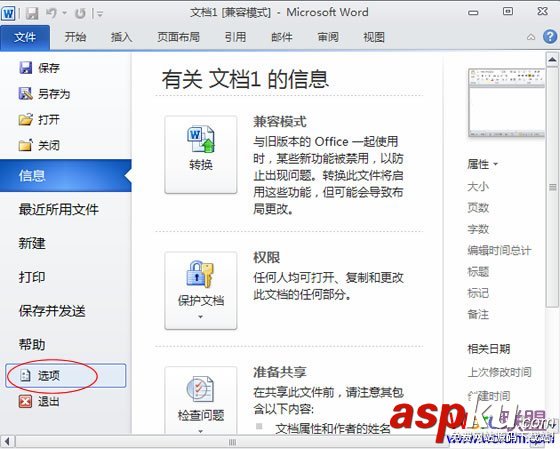Open 最近所用文件 list
The image size is (560, 449).
pyautogui.click(x=59, y=209)
